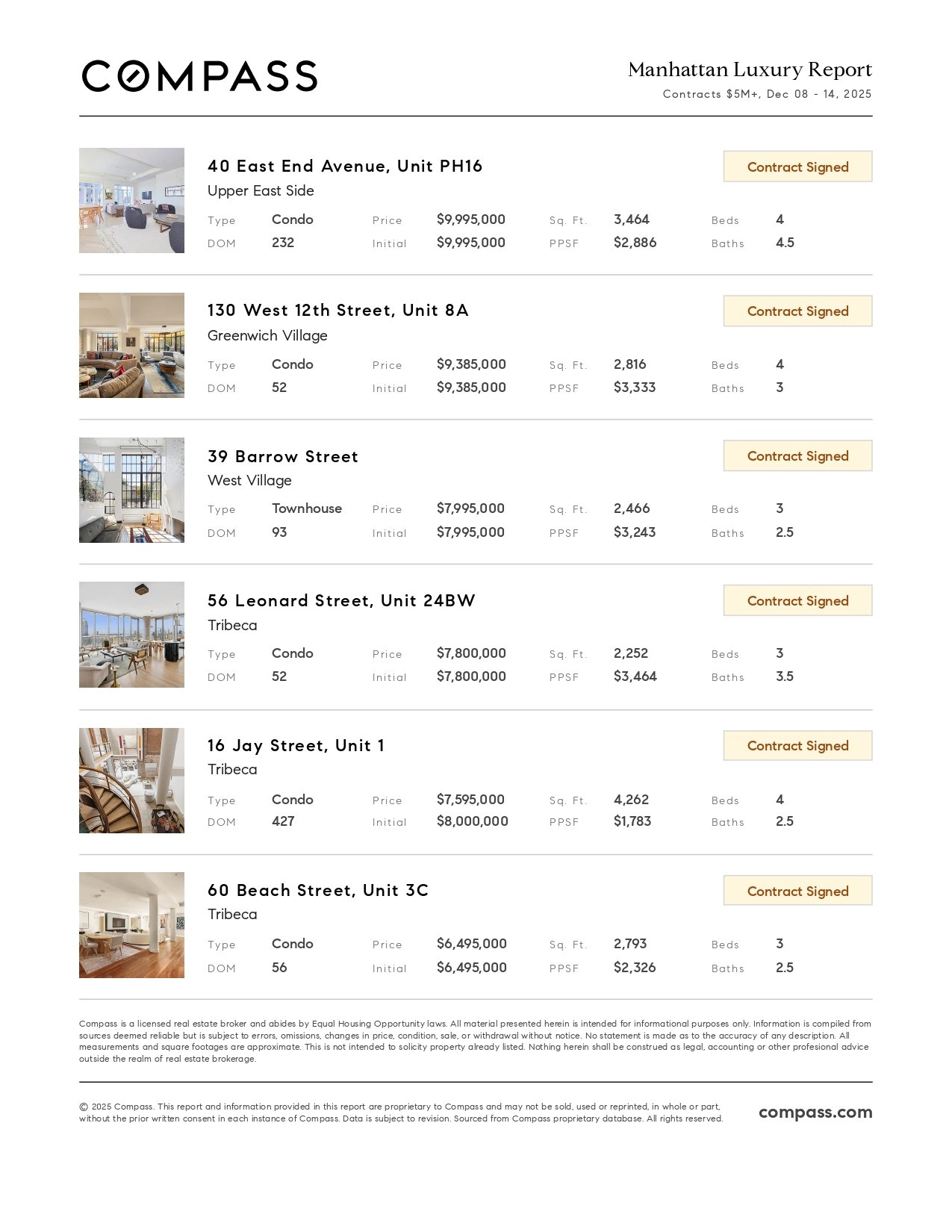Open the 130 West 12th Street photo
This screenshot has height=1232, width=952.
coord(131,345)
